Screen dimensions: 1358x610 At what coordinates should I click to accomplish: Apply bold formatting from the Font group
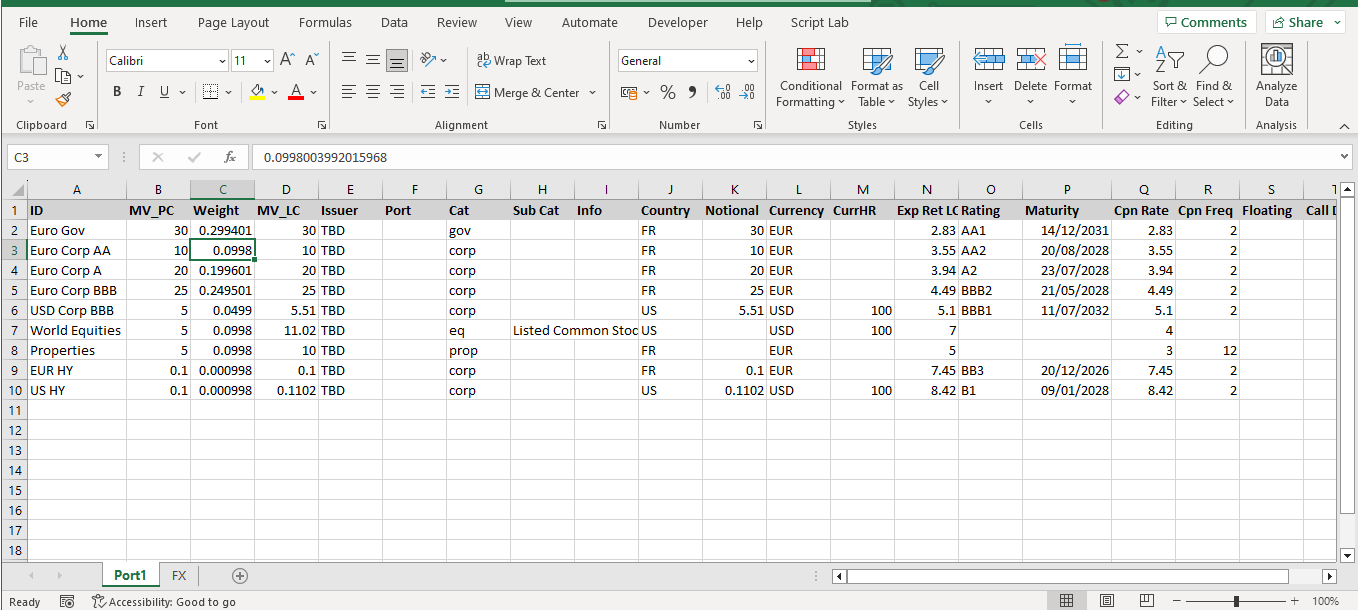[x=116, y=91]
